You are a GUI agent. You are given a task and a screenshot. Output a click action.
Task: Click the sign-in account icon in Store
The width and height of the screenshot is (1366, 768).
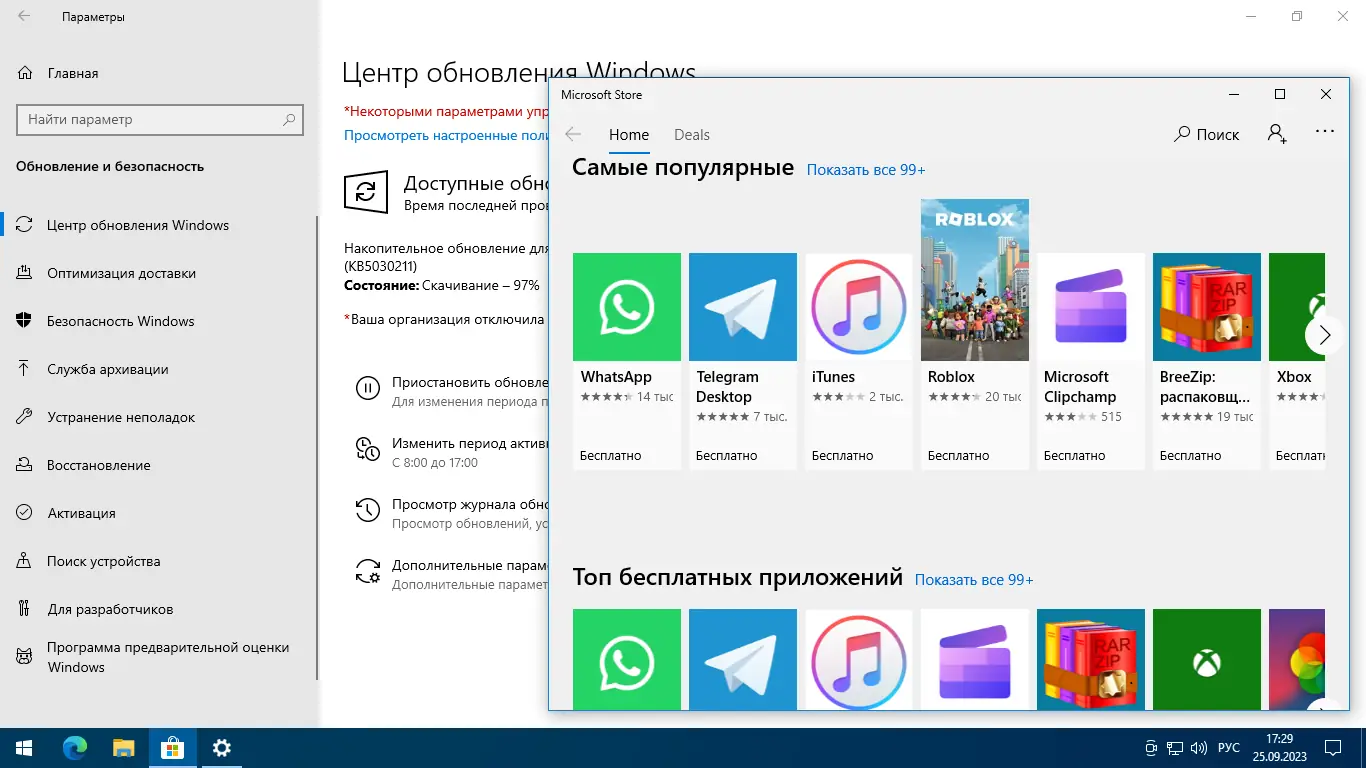(x=1277, y=134)
